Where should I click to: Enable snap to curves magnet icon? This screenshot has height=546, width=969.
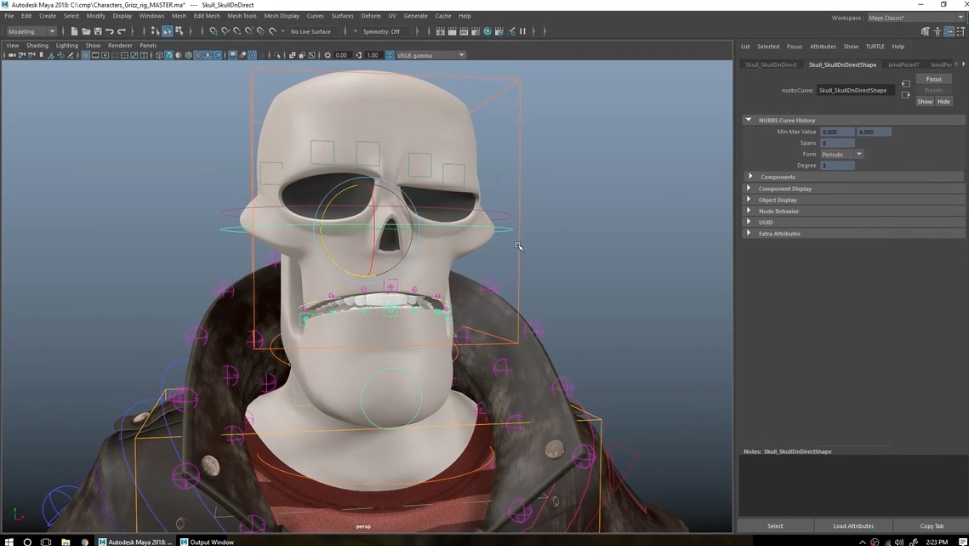pos(224,31)
